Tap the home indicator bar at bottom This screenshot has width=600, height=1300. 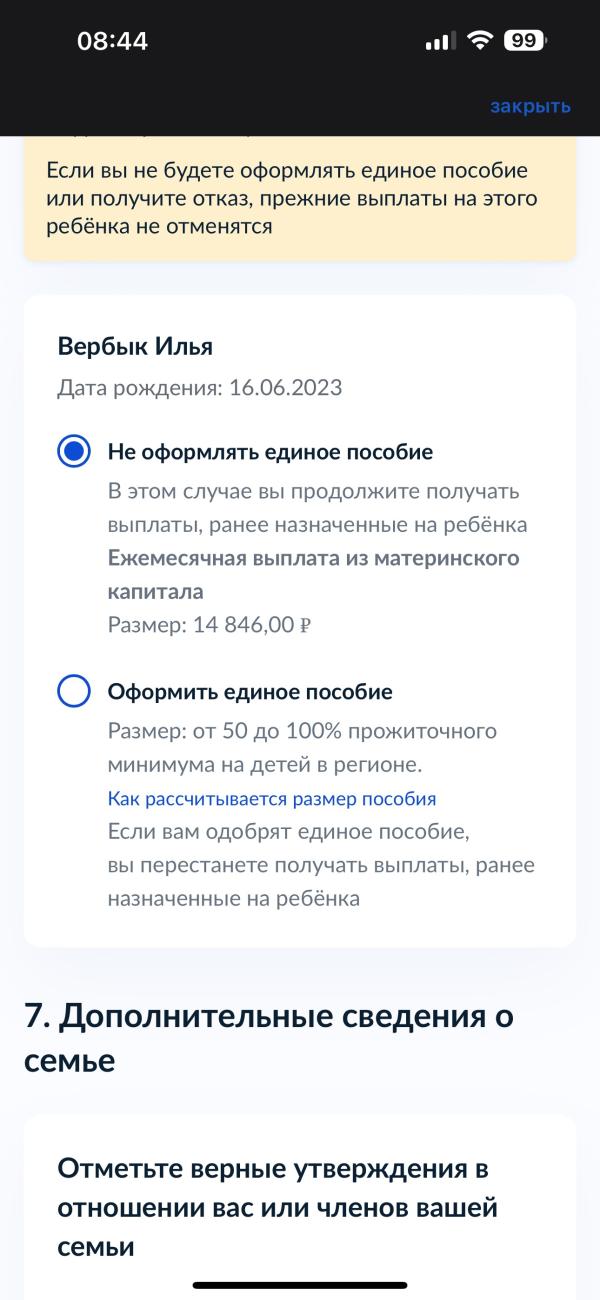pyautogui.click(x=300, y=1285)
